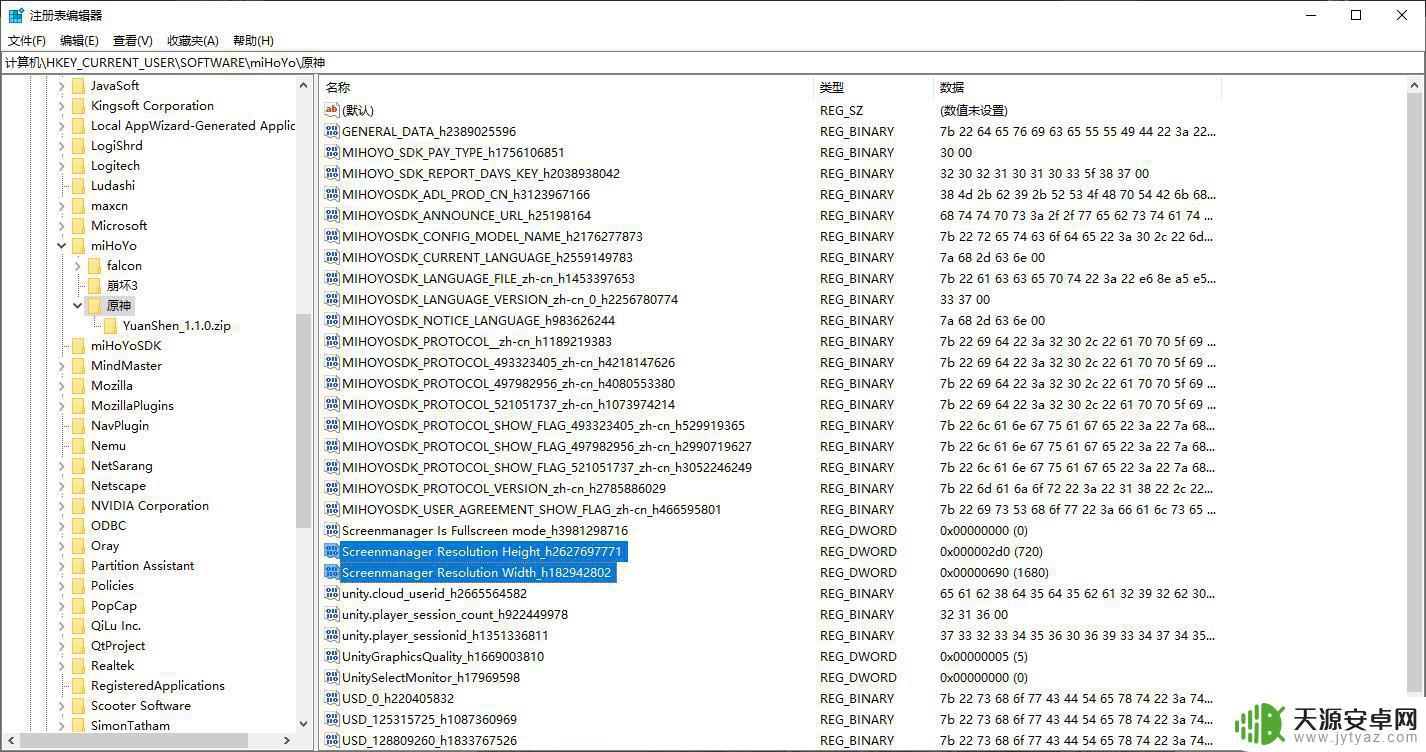Viewport: 1426px width, 752px height.
Task: Open the 文件(F) menu
Action: [27, 40]
